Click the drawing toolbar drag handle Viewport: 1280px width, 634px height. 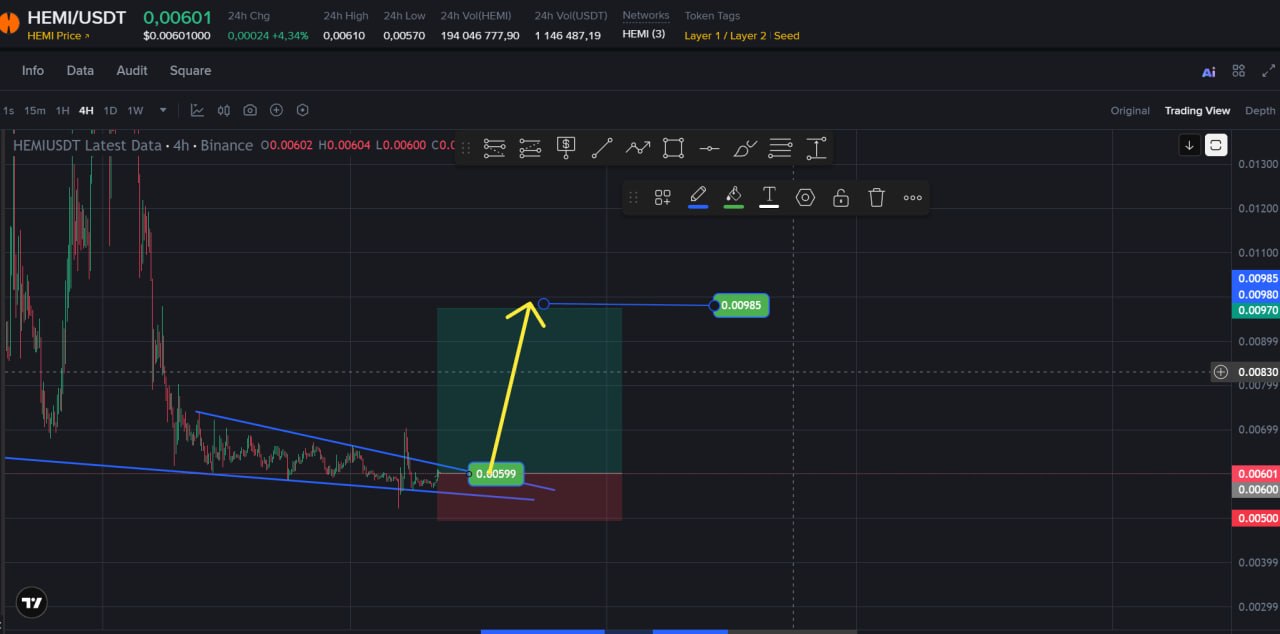(x=465, y=148)
